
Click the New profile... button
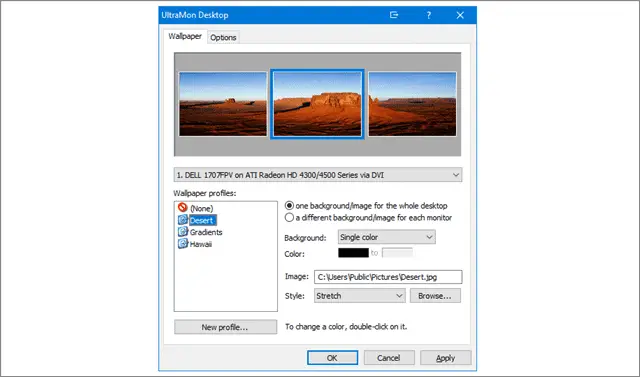225,327
